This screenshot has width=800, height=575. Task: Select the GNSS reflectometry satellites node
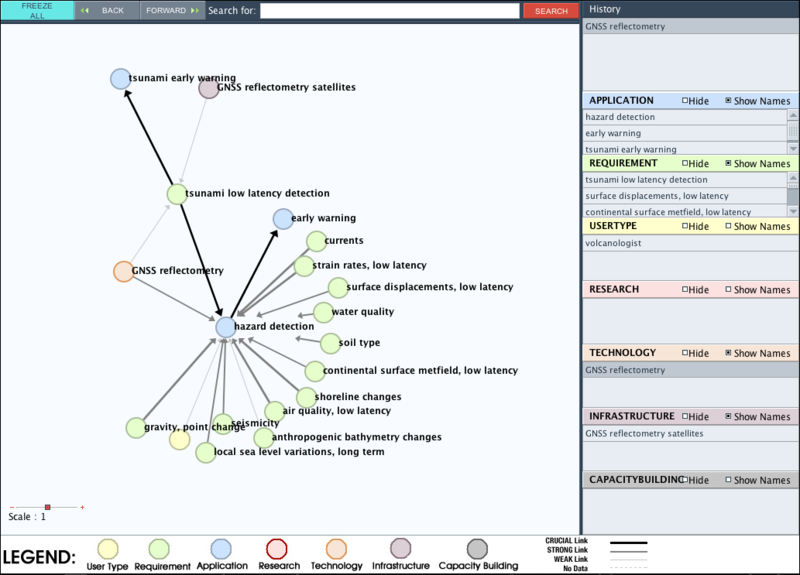point(208,88)
